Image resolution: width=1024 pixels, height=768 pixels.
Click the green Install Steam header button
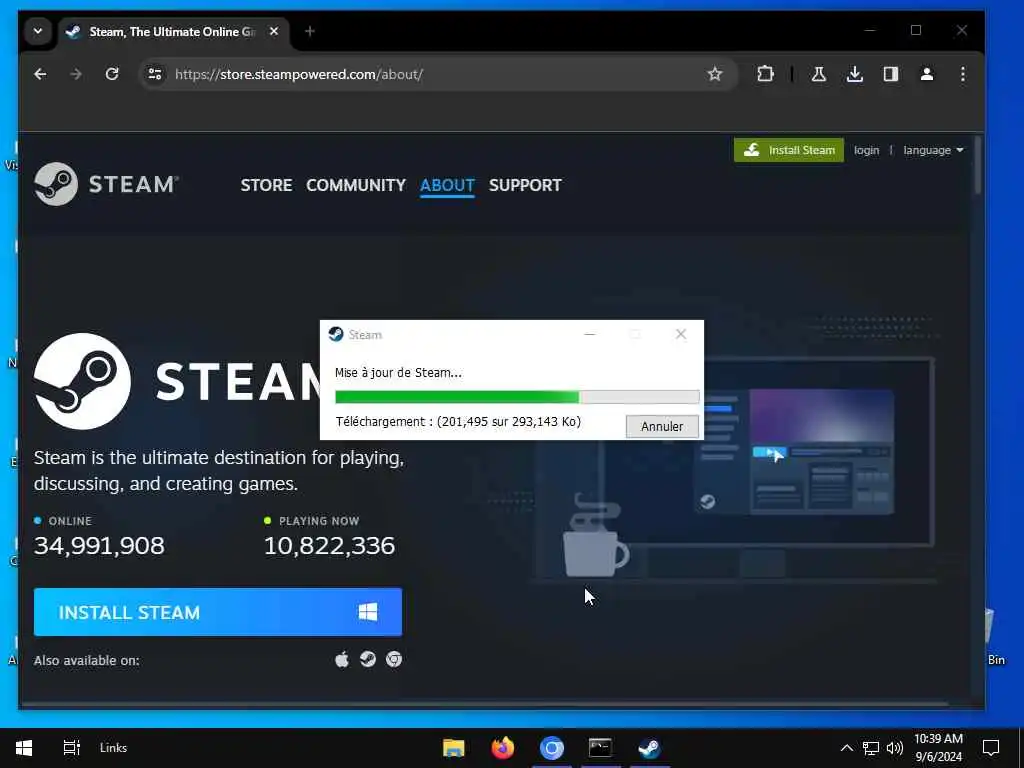(788, 150)
